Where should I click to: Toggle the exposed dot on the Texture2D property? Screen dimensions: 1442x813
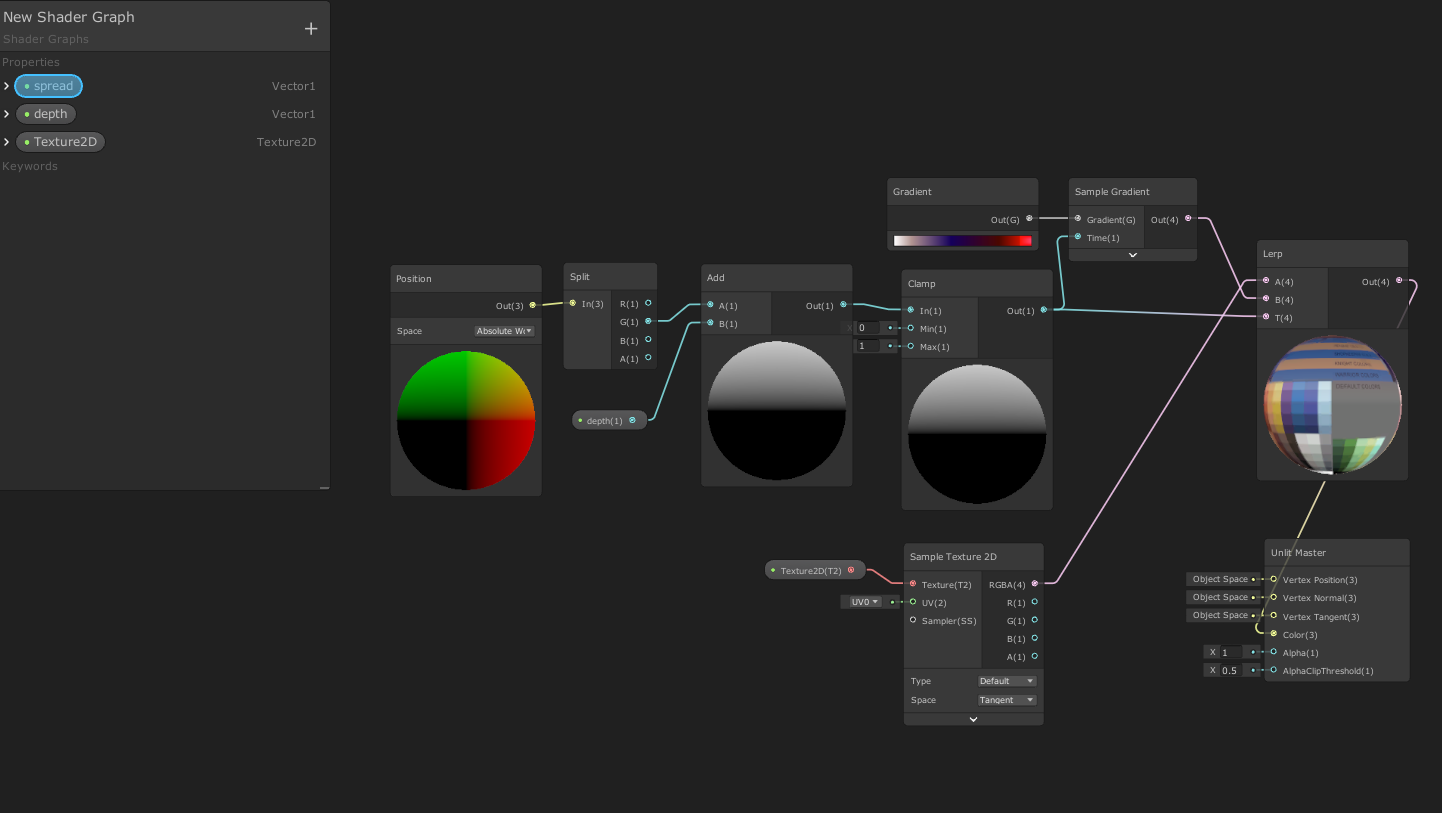tap(27, 141)
